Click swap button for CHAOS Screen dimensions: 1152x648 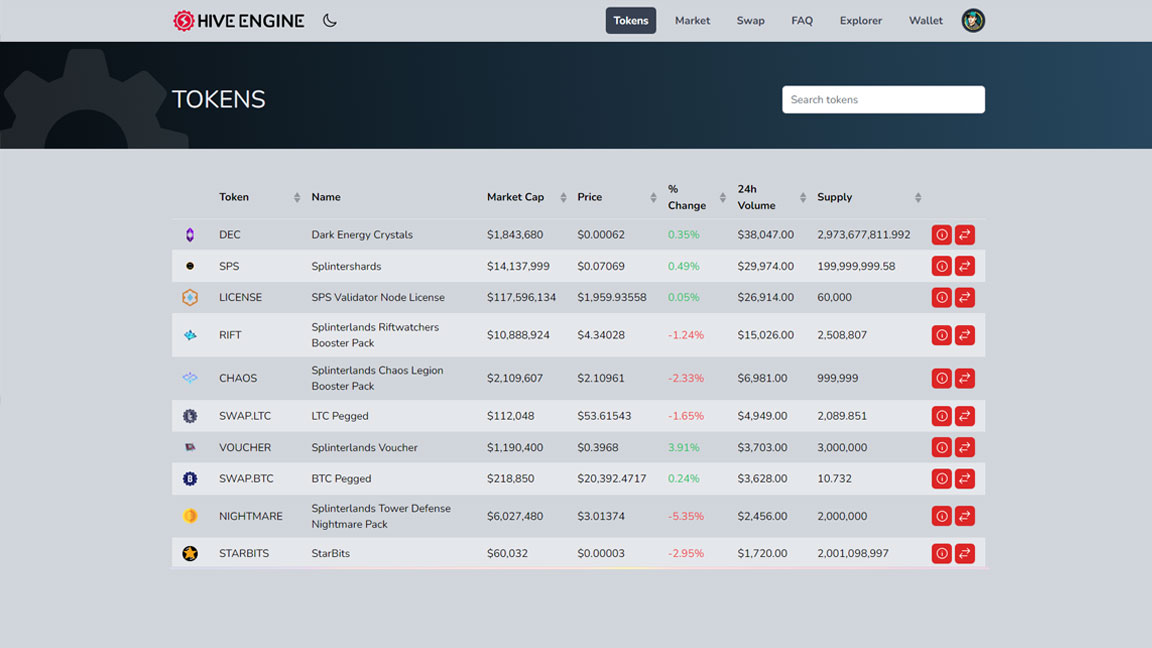pyautogui.click(x=965, y=378)
